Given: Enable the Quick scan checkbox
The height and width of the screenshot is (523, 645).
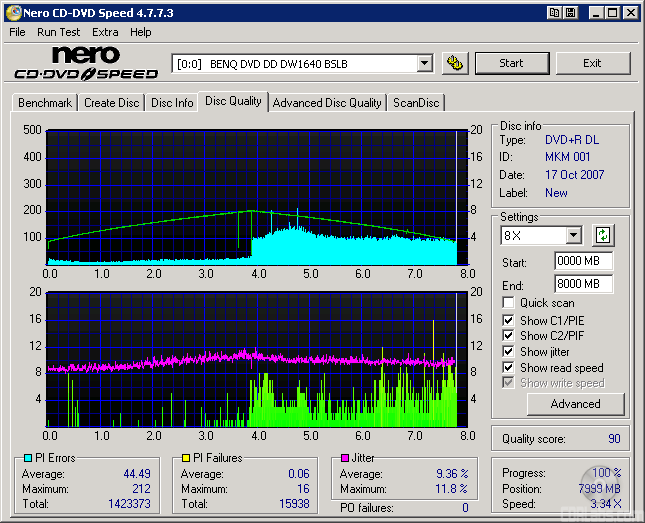Looking at the screenshot, I should [x=509, y=303].
